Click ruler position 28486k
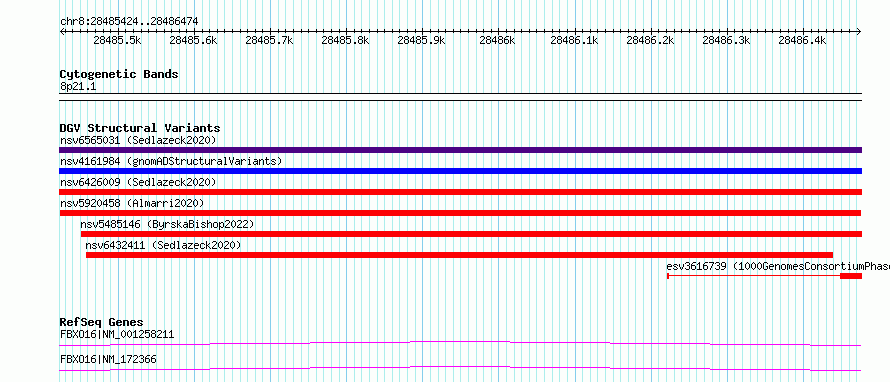Image resolution: width=890 pixels, height=382 pixels. [x=497, y=40]
